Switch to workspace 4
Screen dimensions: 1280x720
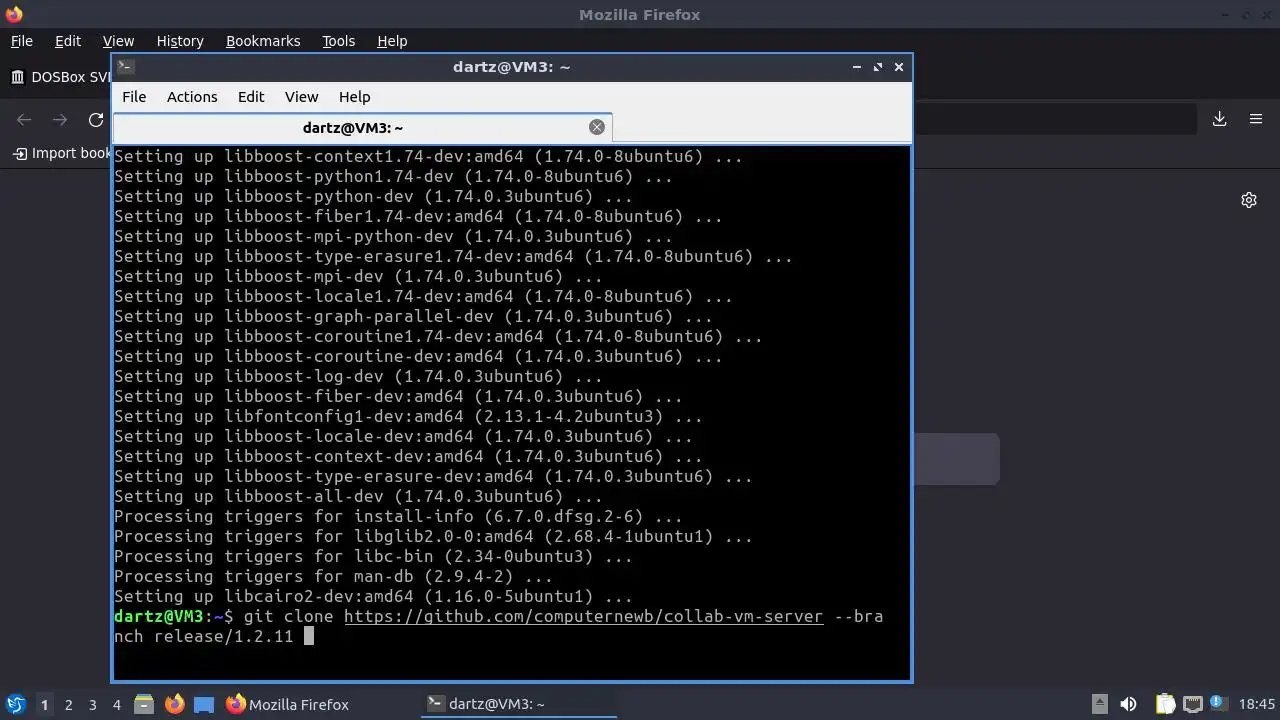pos(116,704)
